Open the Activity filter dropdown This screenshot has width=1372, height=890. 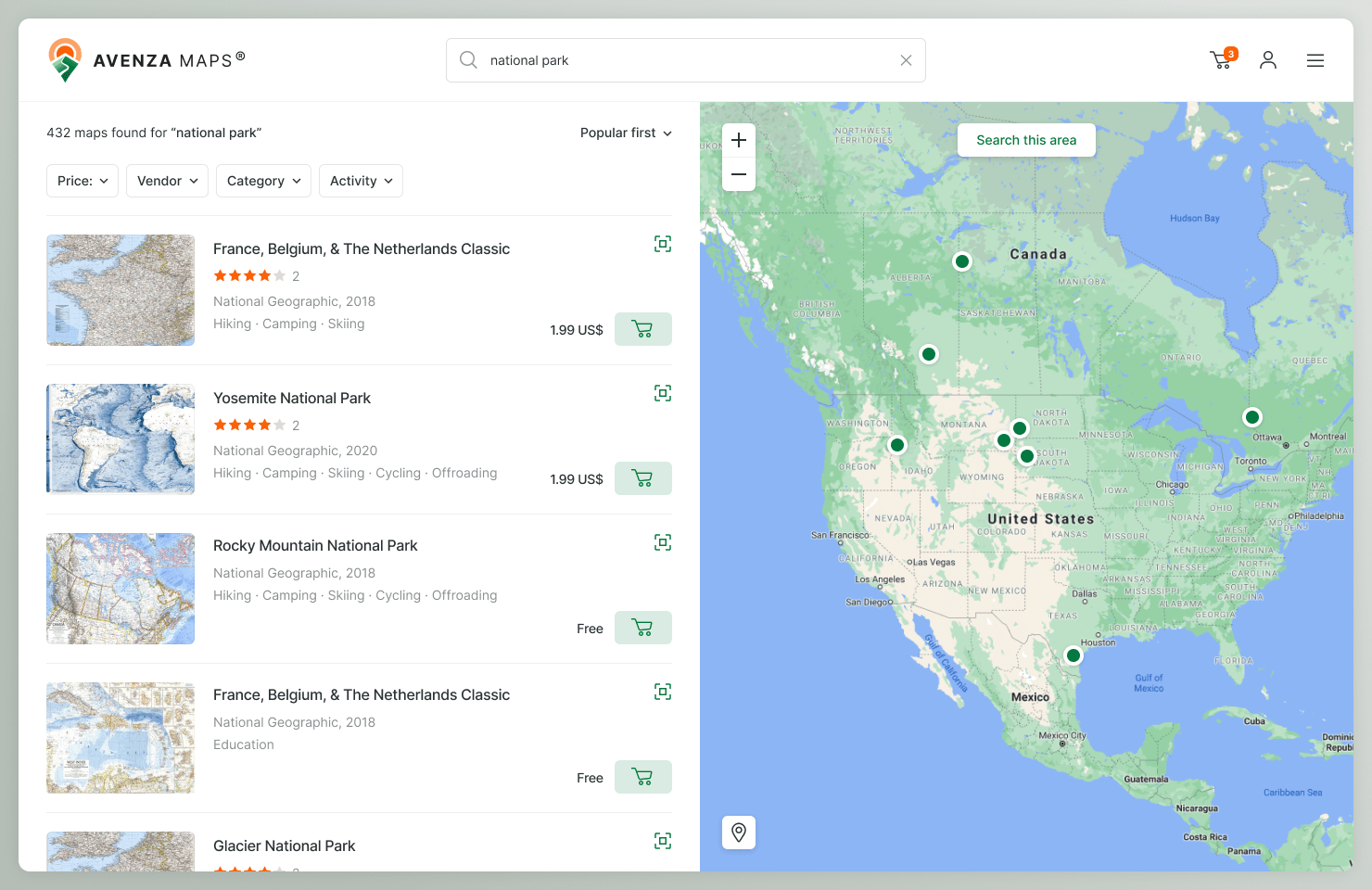click(361, 181)
